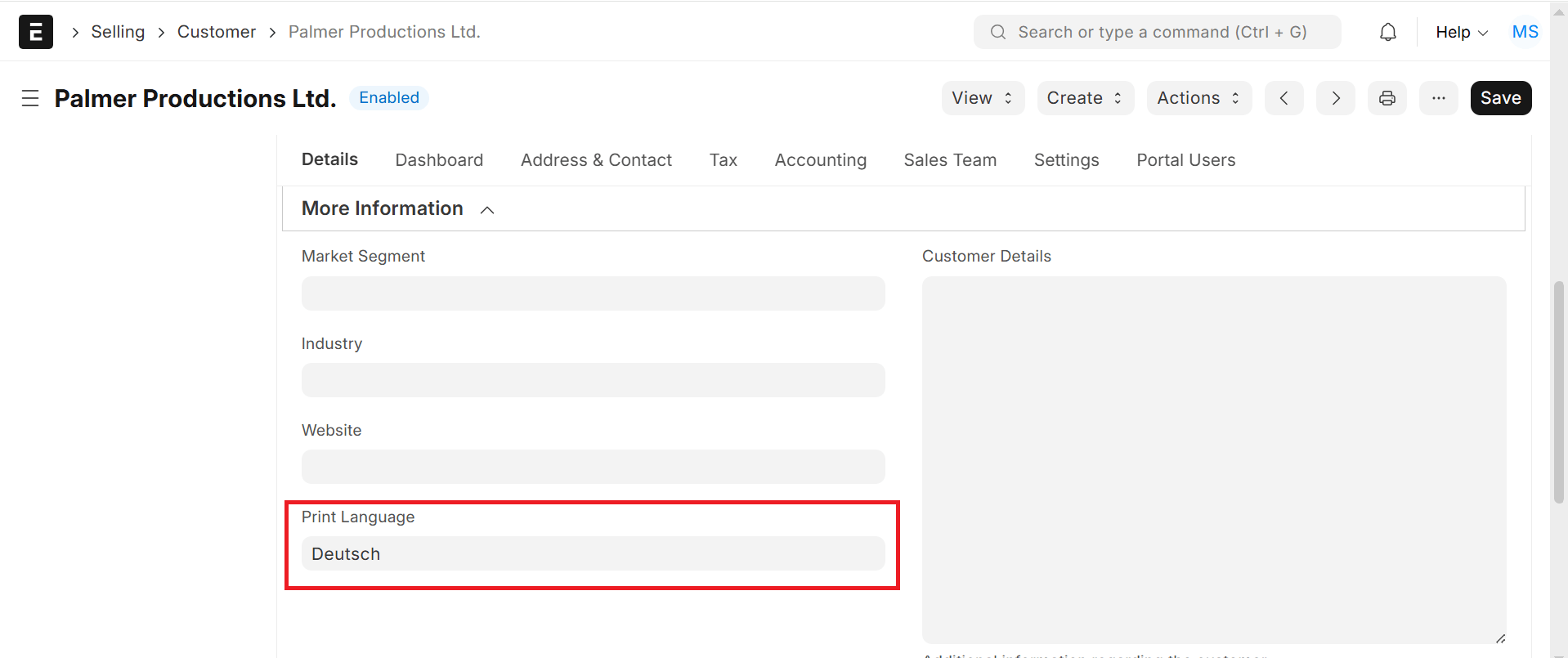1568x658 pixels.
Task: Toggle the sidebar hamburger menu
Action: [x=30, y=98]
